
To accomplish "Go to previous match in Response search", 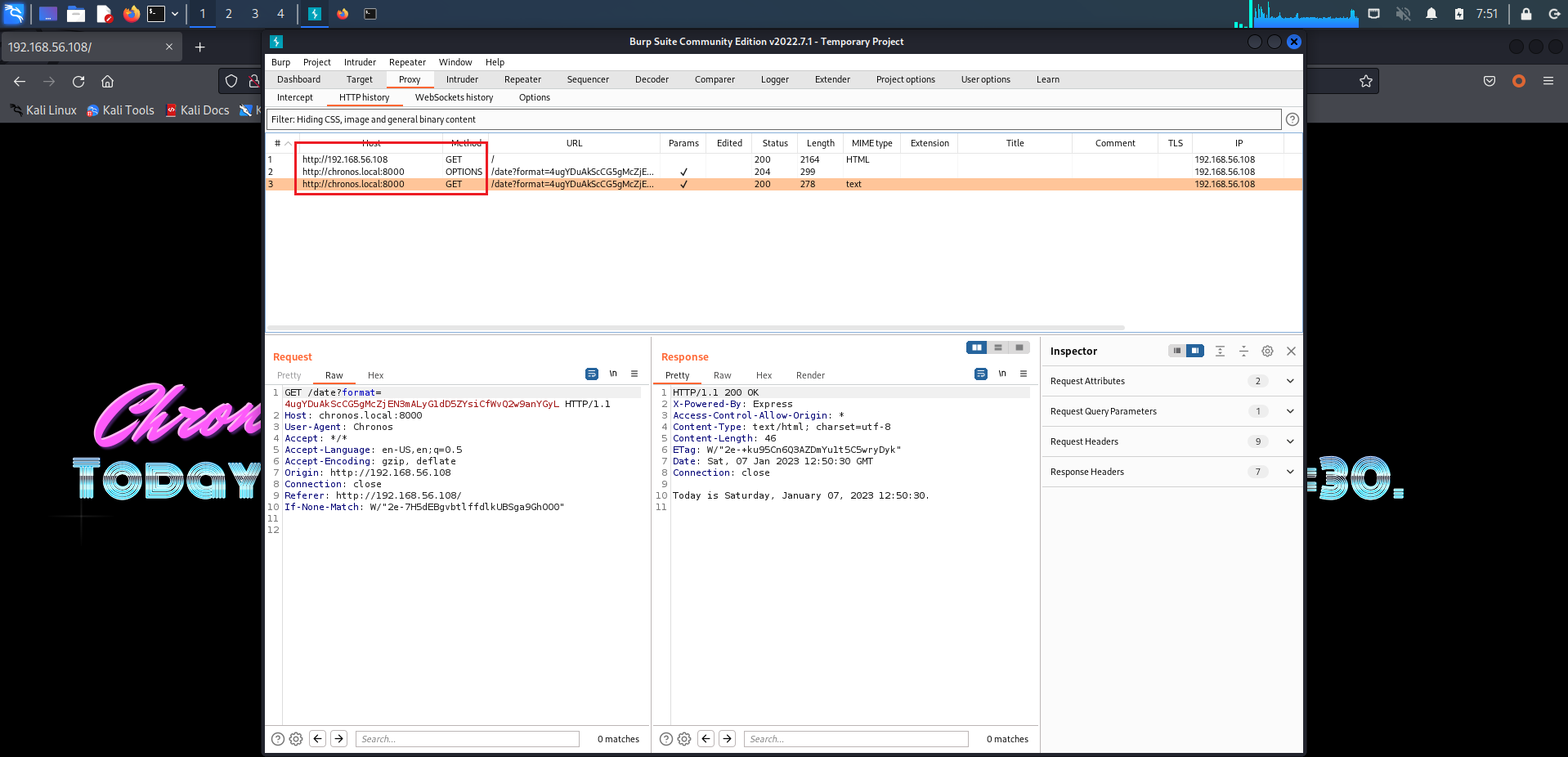I will (x=706, y=739).
